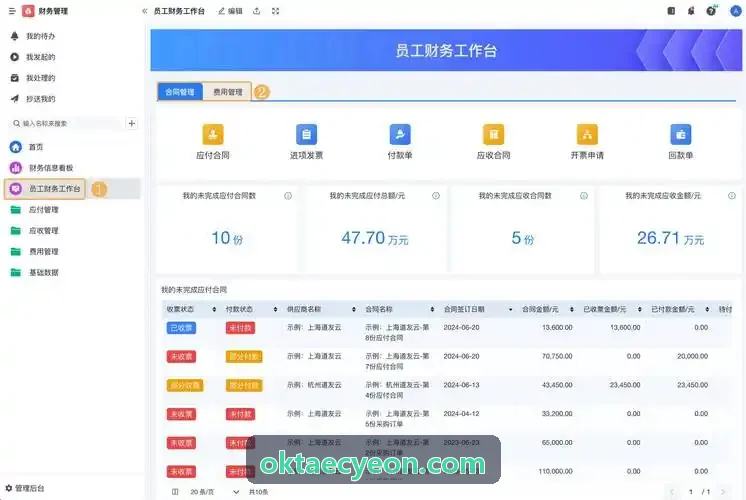Focus the 输入名称来搜索 search field
The height and width of the screenshot is (500, 746).
66,123
